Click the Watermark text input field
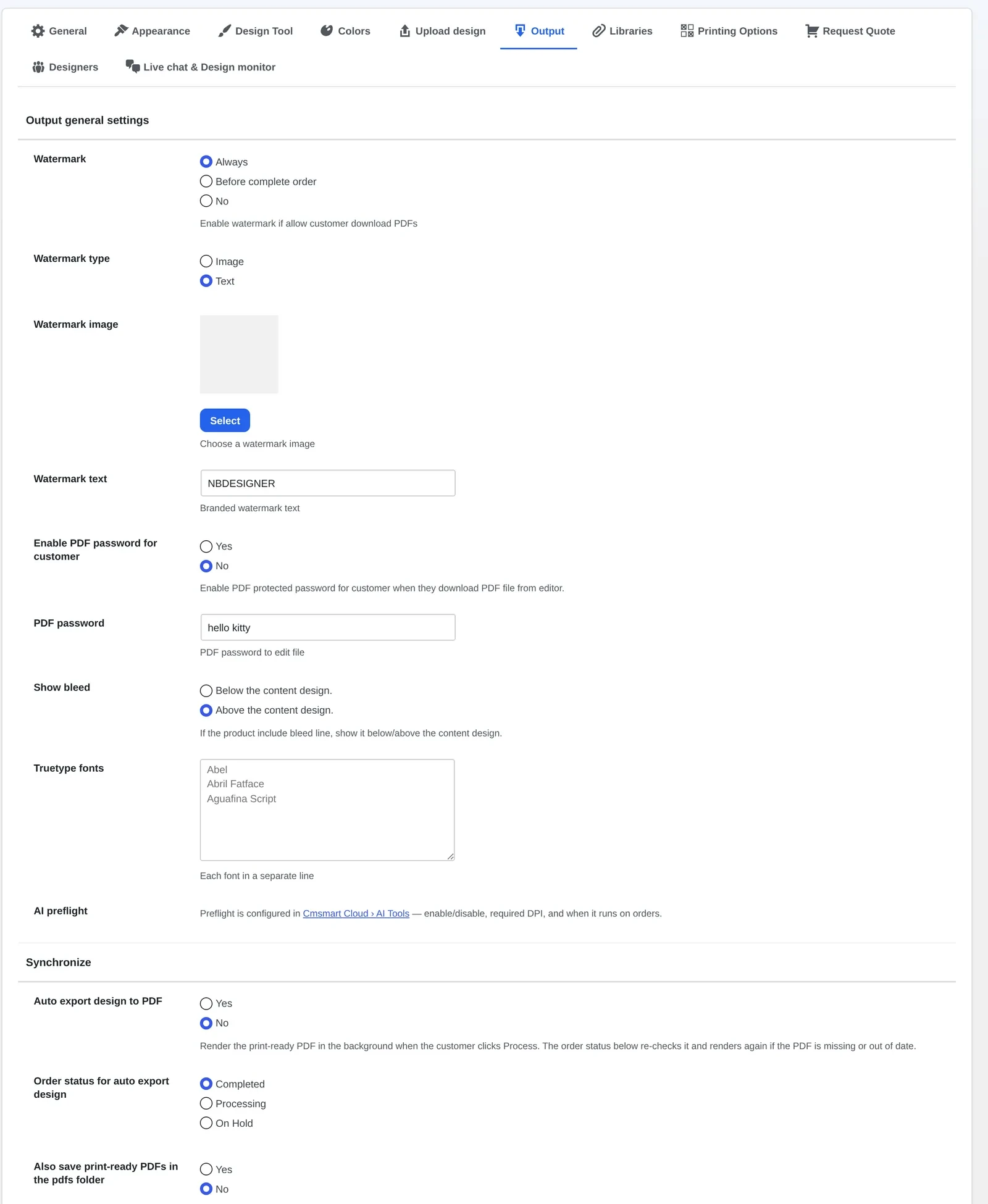 (x=328, y=483)
